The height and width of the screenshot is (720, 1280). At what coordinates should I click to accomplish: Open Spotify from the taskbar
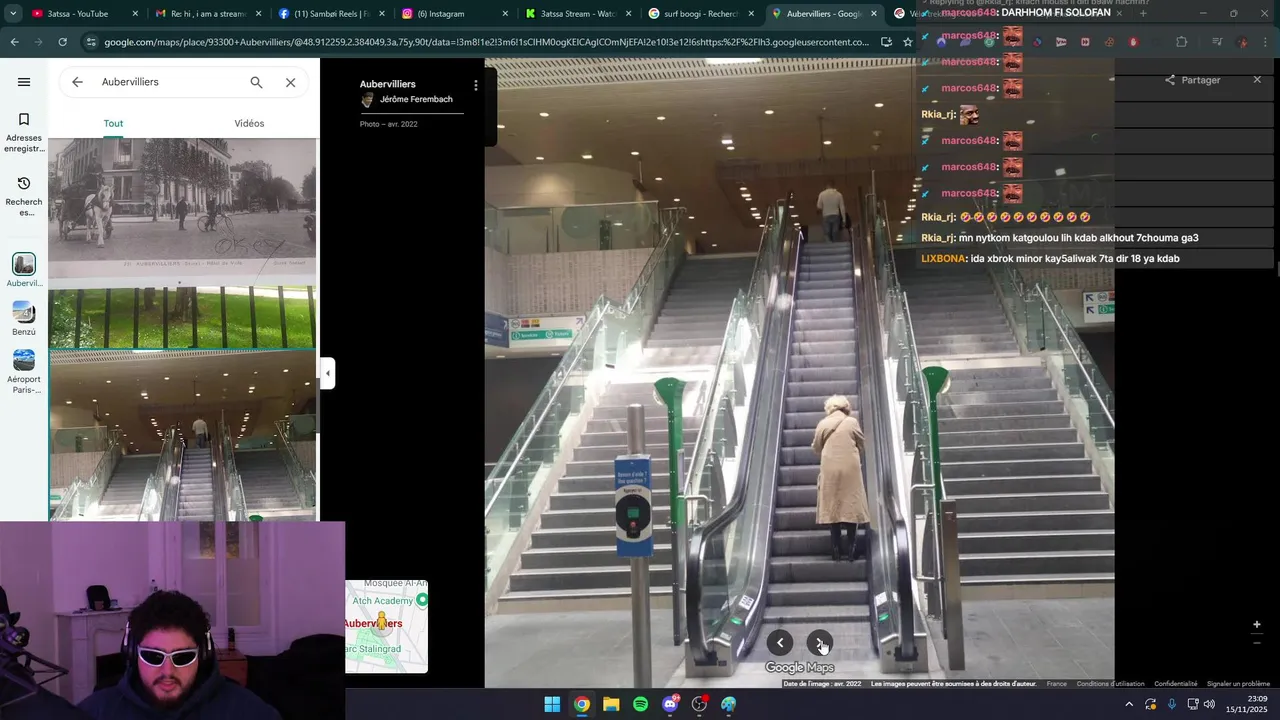click(640, 704)
